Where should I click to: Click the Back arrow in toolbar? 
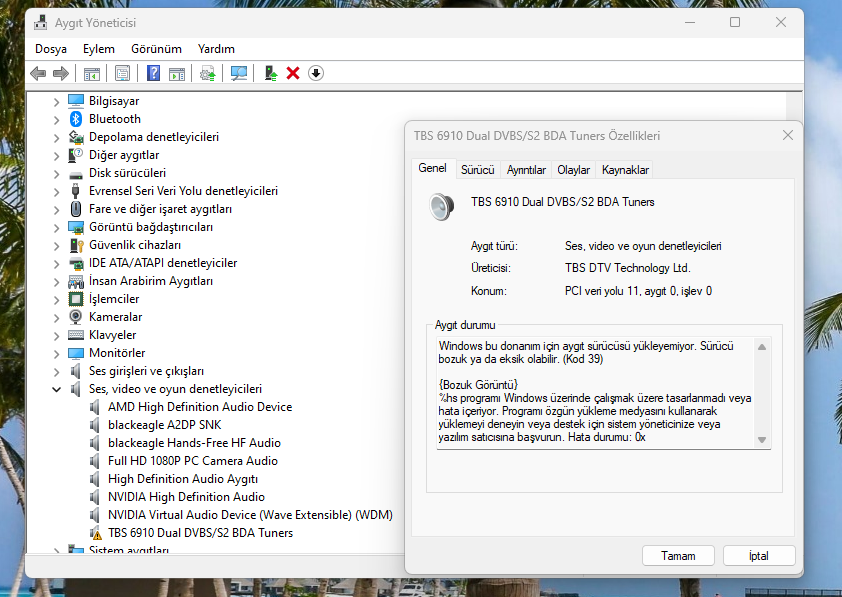(x=38, y=73)
